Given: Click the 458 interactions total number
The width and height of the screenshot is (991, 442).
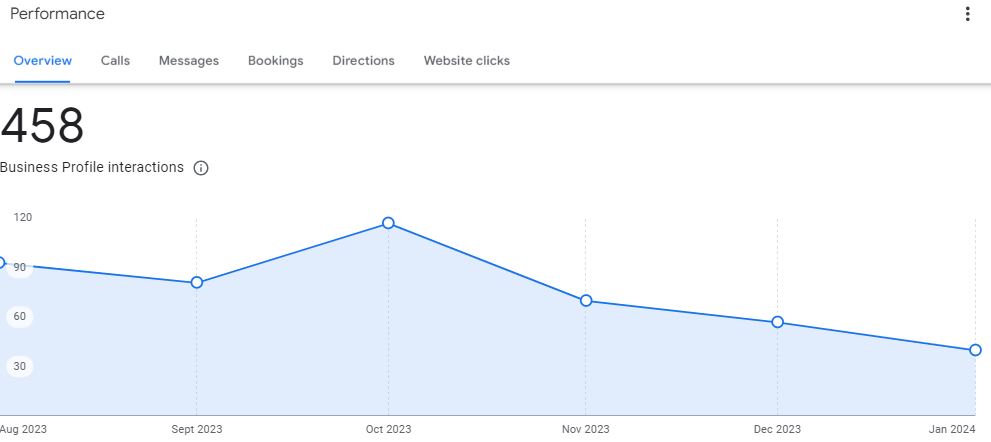Looking at the screenshot, I should coord(43,127).
